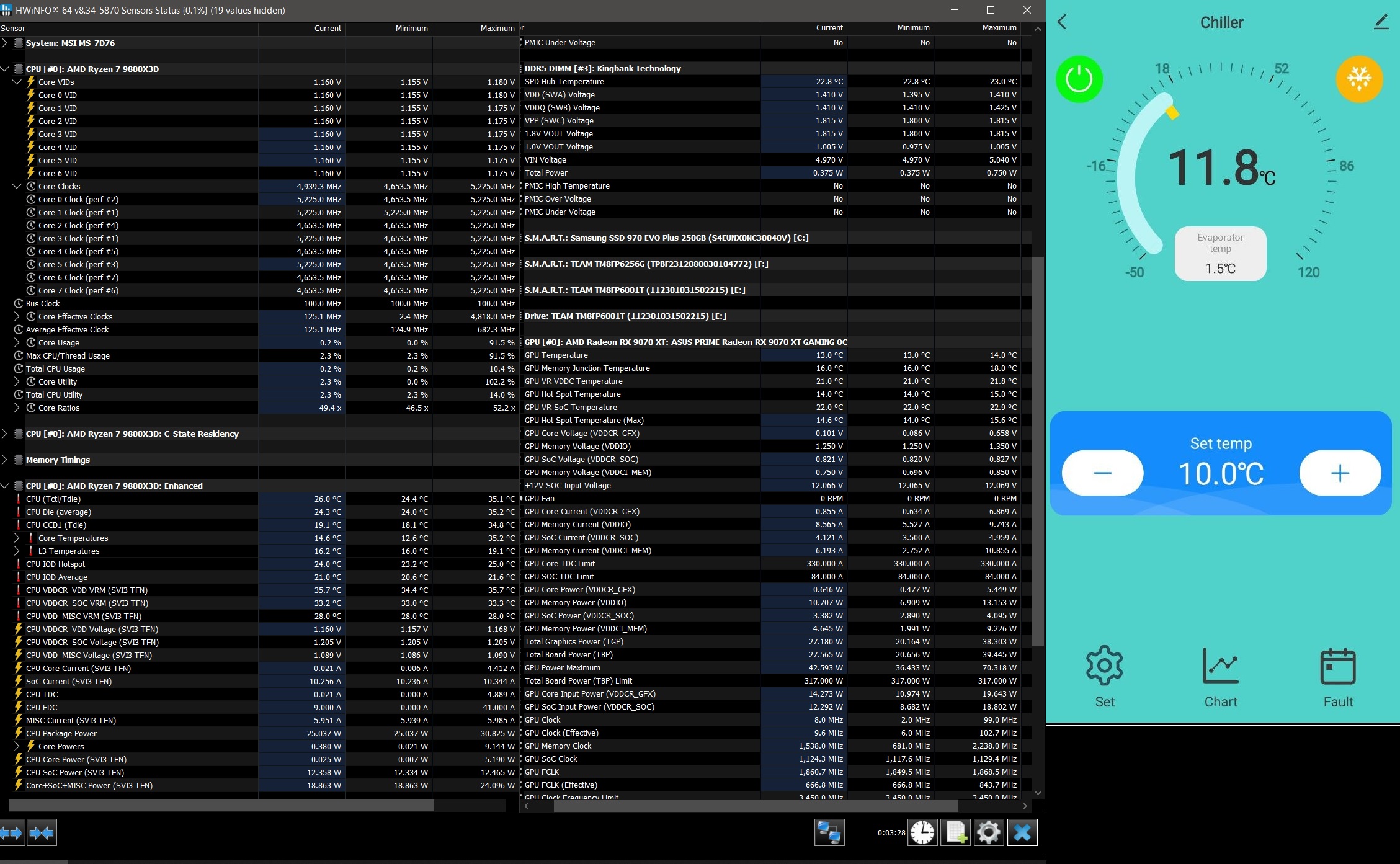The image size is (1400, 864).
Task: Open the remote network monitoring icon
Action: (829, 832)
